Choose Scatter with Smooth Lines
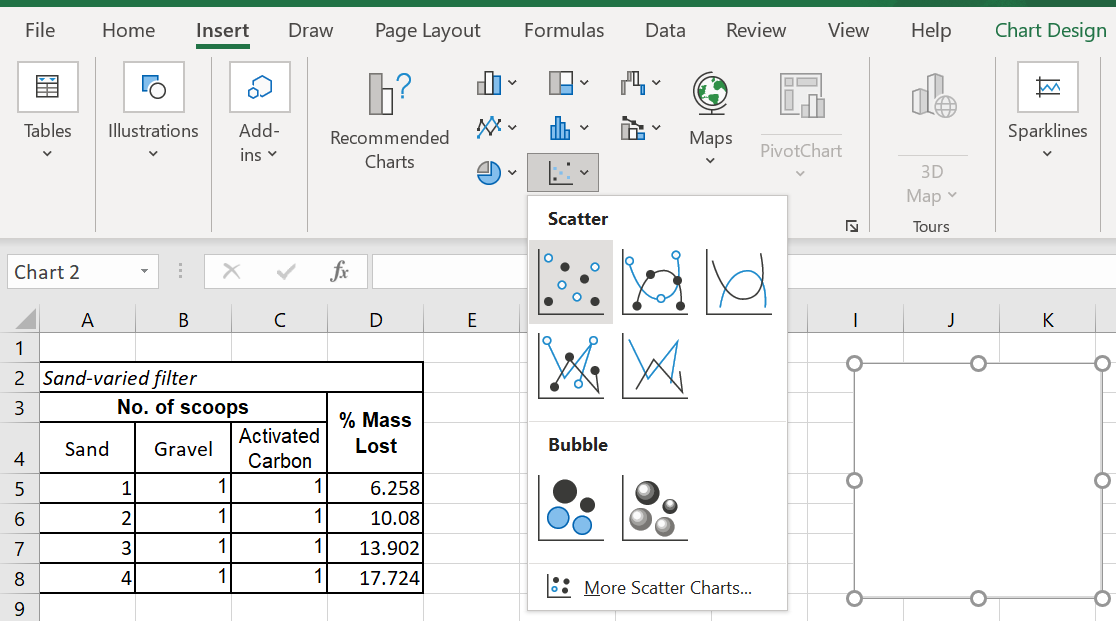Screen dimensions: 1116x621 pos(739,282)
